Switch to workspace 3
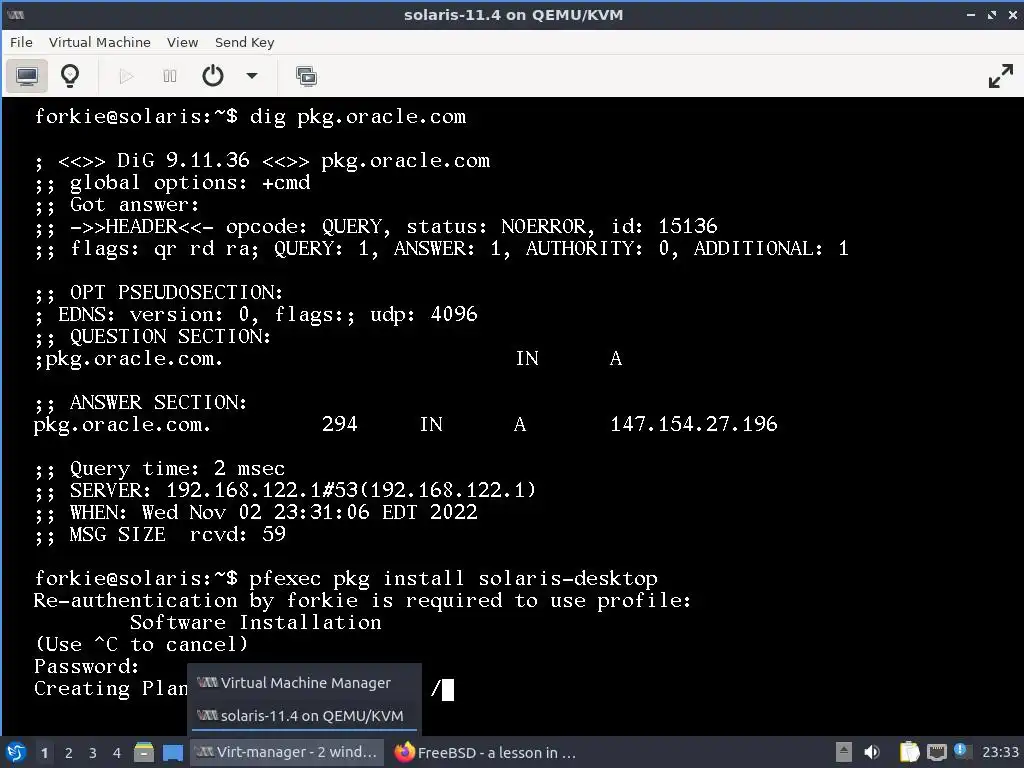This screenshot has height=768, width=1024. coord(93,753)
